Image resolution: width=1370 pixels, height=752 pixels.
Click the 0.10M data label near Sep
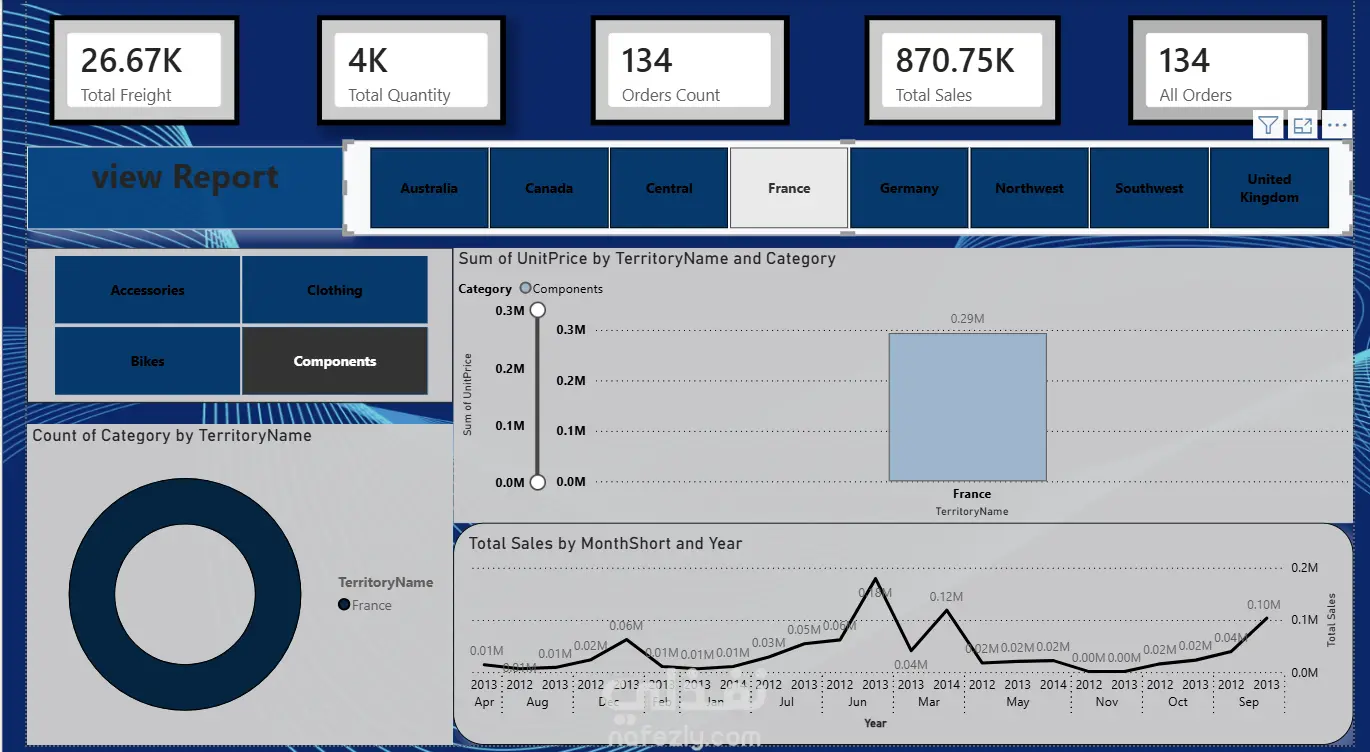(1263, 605)
